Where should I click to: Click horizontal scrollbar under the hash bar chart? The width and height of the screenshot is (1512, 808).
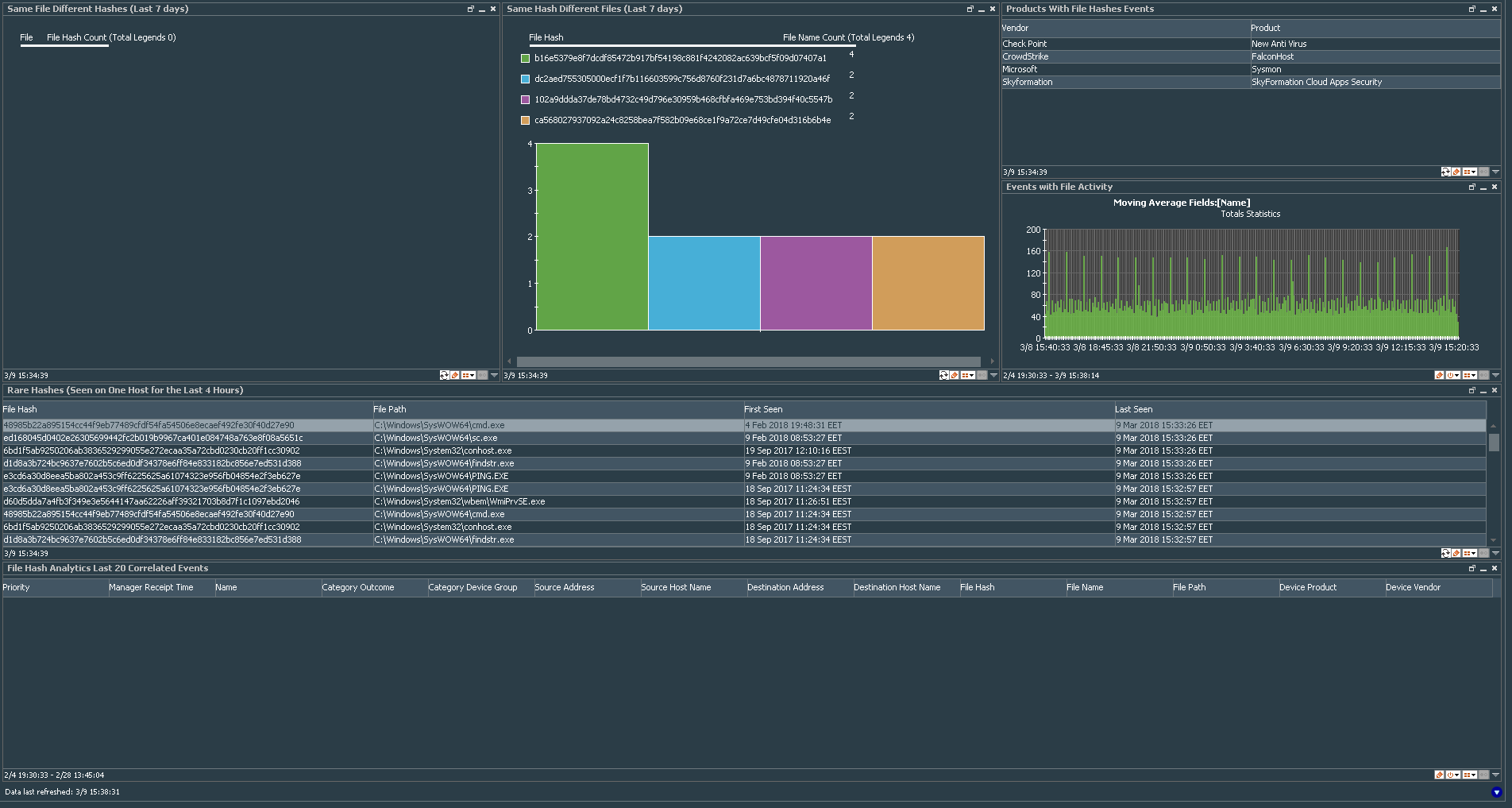pos(748,361)
